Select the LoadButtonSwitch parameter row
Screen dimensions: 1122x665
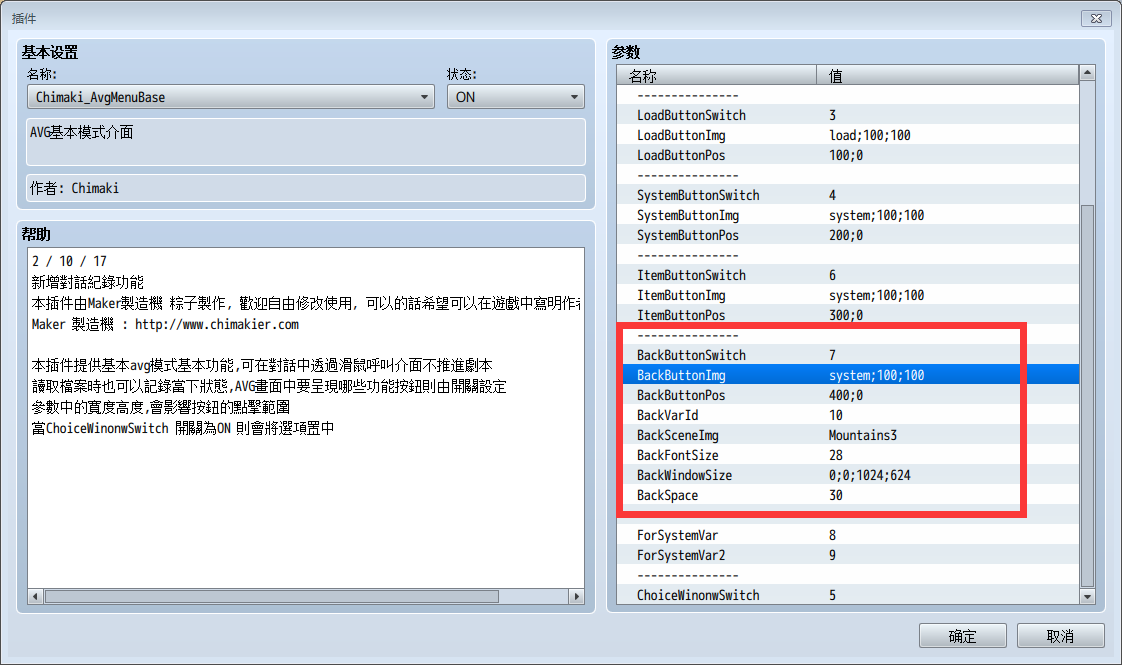tap(848, 115)
